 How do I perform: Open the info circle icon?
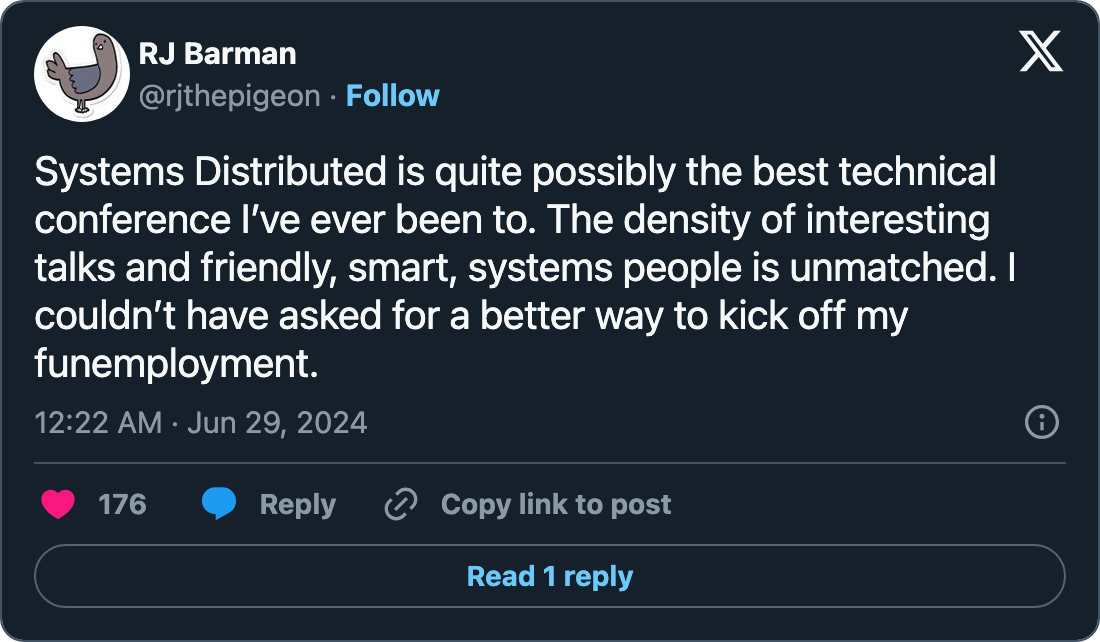click(x=1042, y=422)
